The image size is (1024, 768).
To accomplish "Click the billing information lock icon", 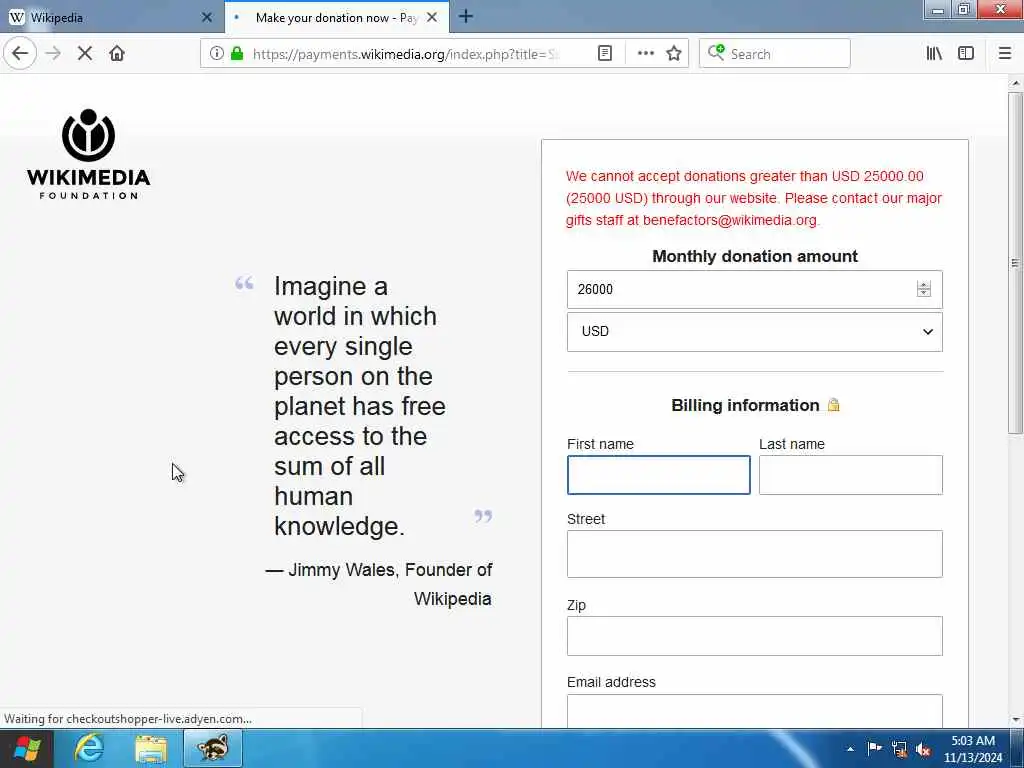I will 833,405.
